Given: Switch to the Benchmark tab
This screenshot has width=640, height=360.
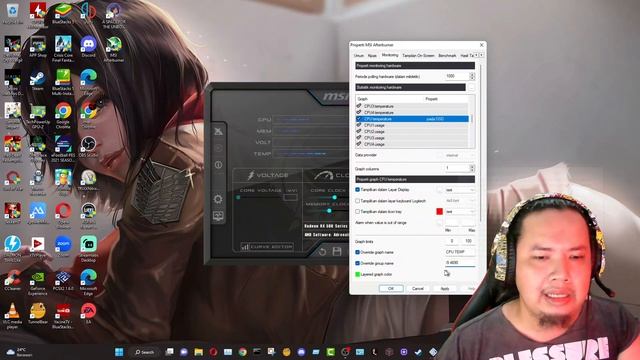Looking at the screenshot, I should point(447,55).
